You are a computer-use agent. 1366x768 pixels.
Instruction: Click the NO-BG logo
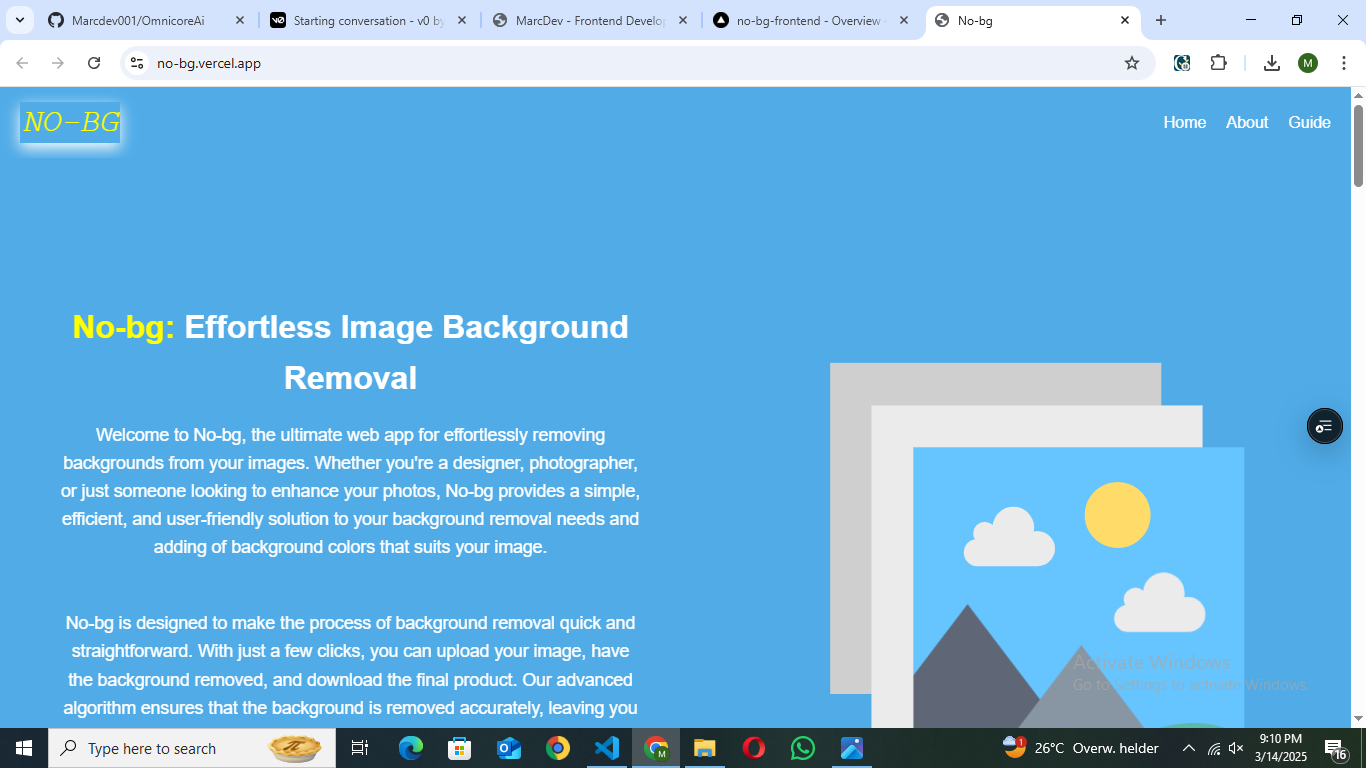point(70,123)
